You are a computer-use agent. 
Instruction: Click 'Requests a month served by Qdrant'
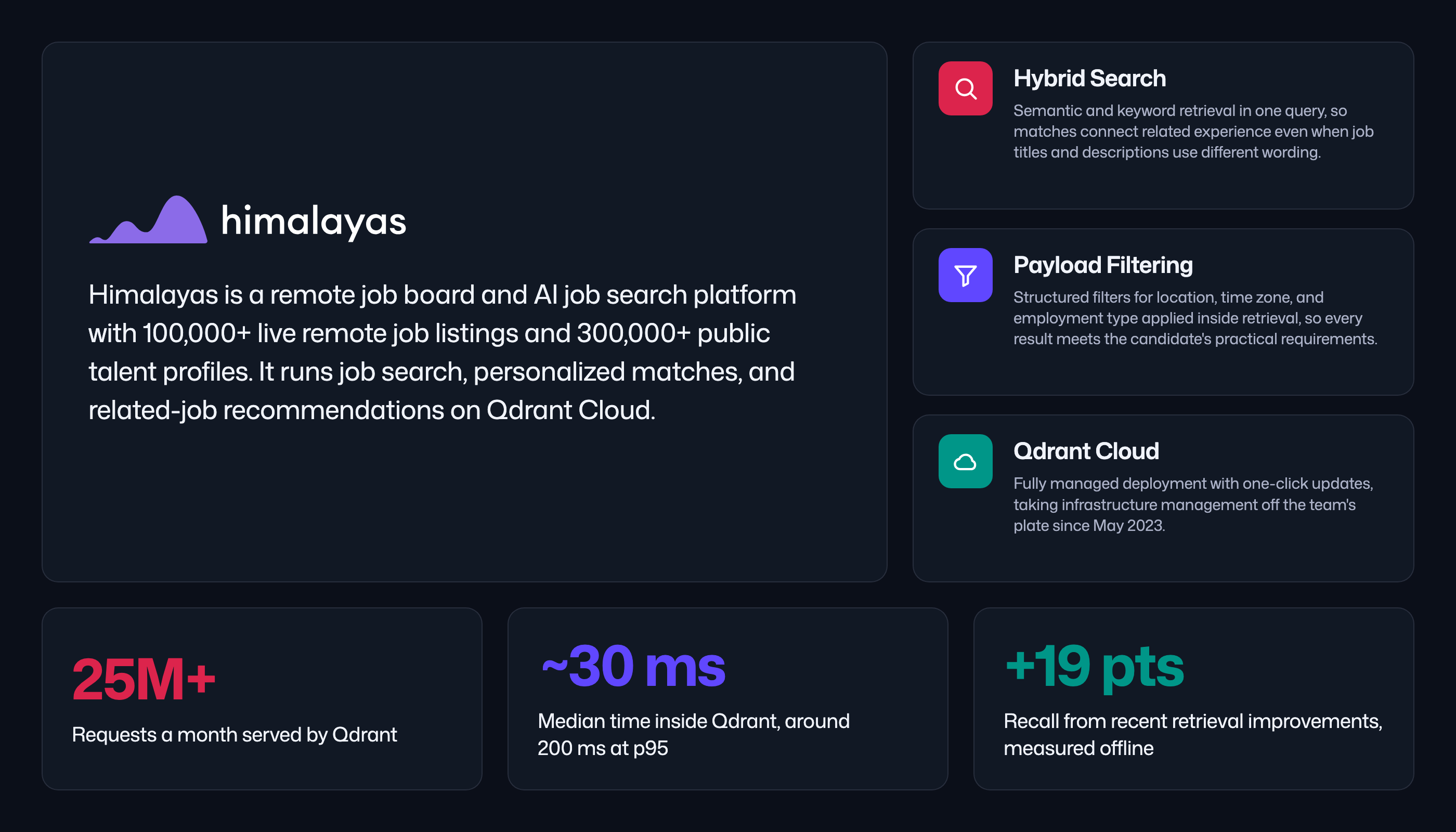(235, 734)
